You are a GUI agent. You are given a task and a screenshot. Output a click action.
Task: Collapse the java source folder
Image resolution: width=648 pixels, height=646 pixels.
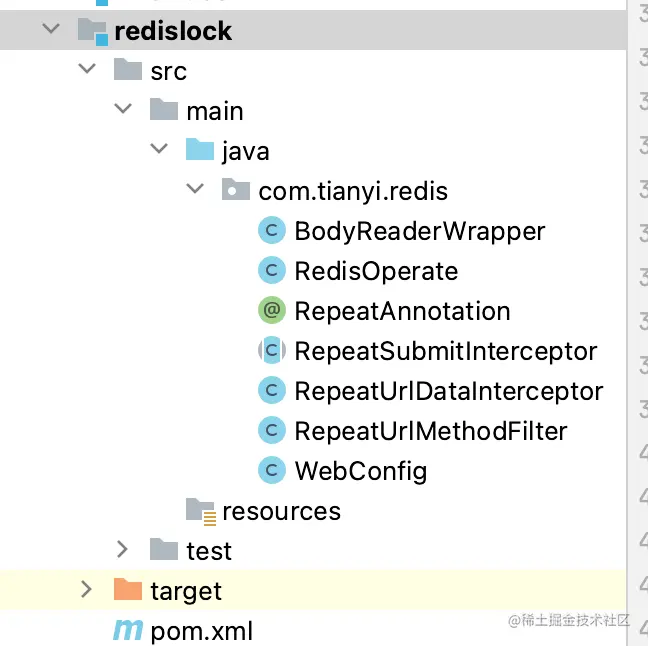click(159, 151)
